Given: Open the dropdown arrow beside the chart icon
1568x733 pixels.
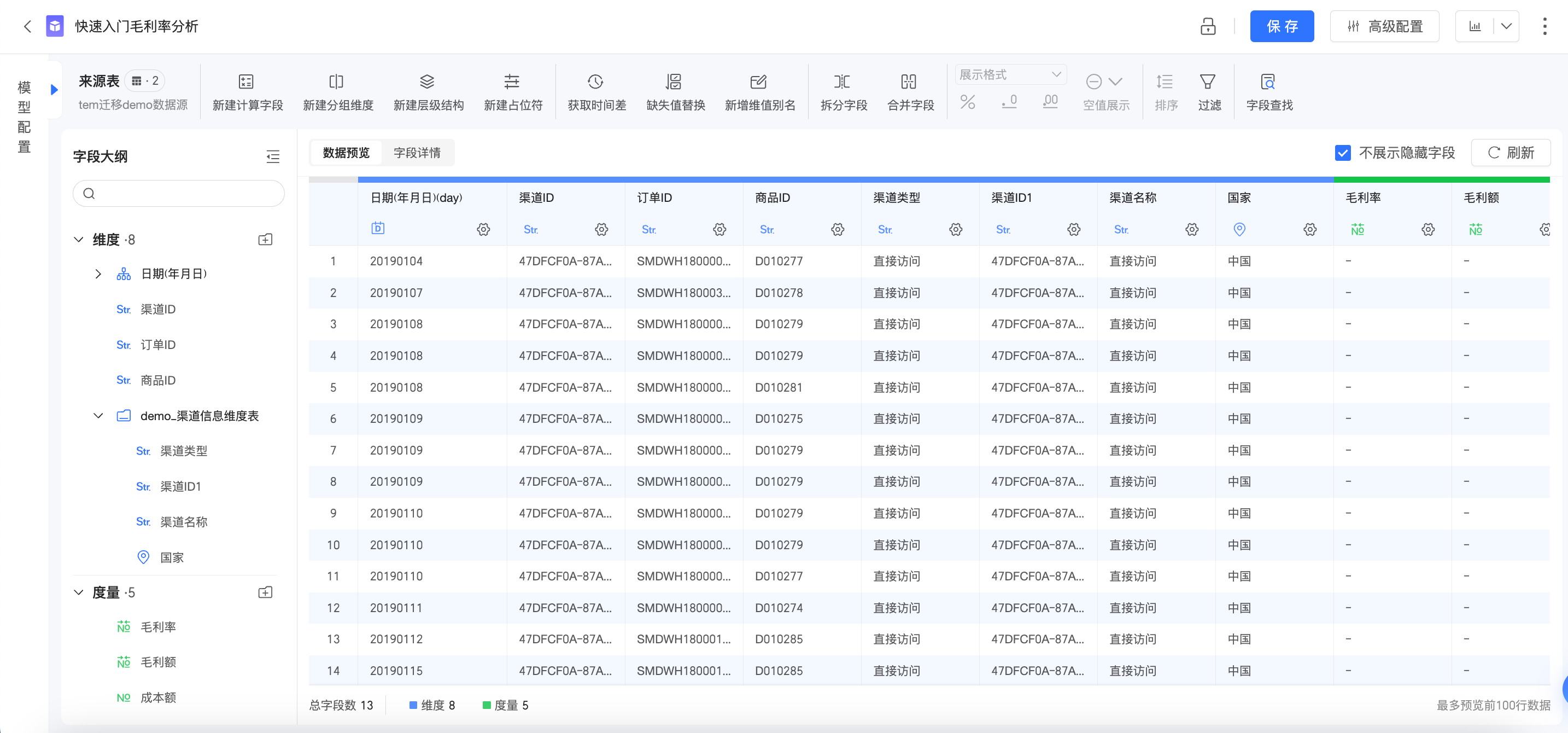Looking at the screenshot, I should click(1506, 26).
